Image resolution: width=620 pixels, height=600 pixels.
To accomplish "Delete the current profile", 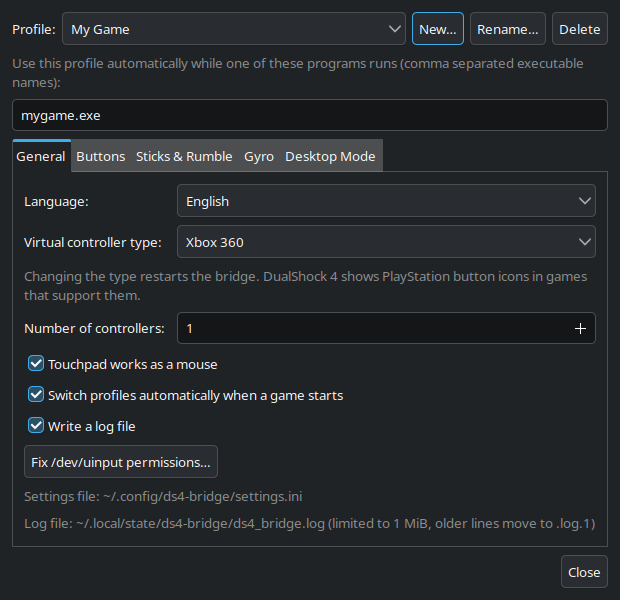I will coord(580,29).
